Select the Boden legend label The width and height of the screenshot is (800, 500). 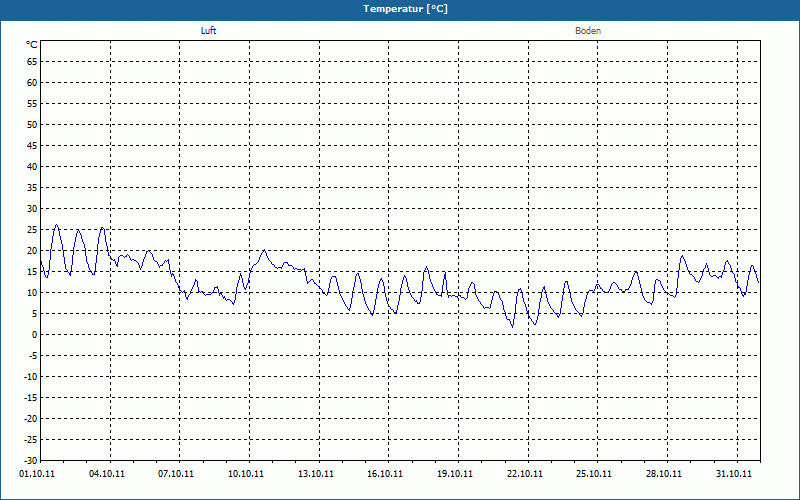(588, 31)
